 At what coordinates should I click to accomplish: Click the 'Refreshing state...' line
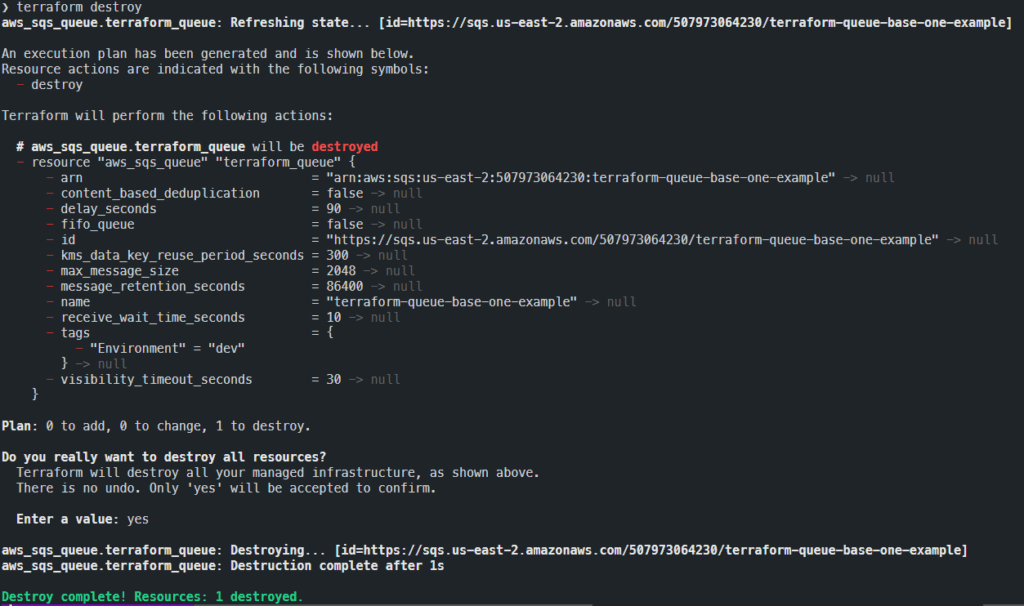coord(506,23)
